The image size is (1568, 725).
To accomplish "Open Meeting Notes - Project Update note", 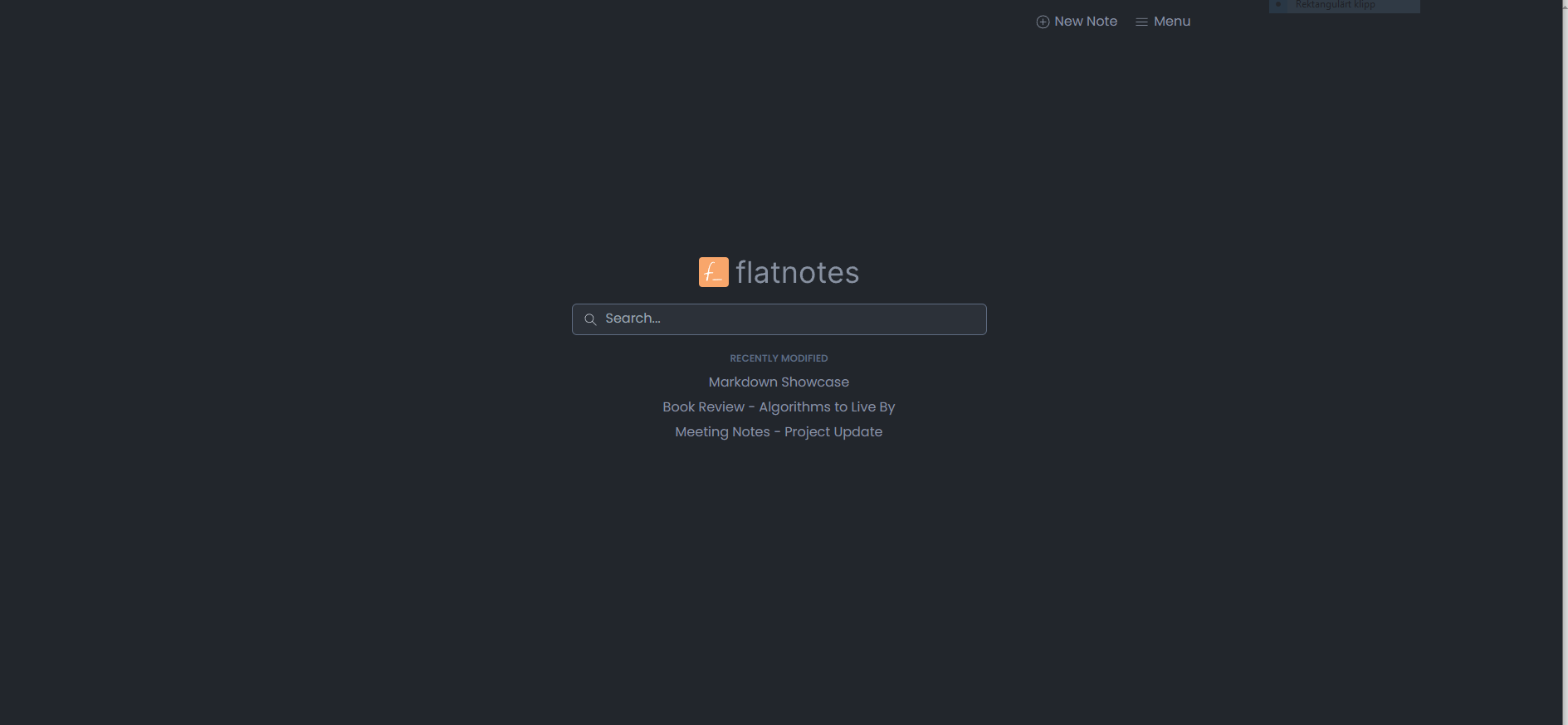I will point(779,432).
